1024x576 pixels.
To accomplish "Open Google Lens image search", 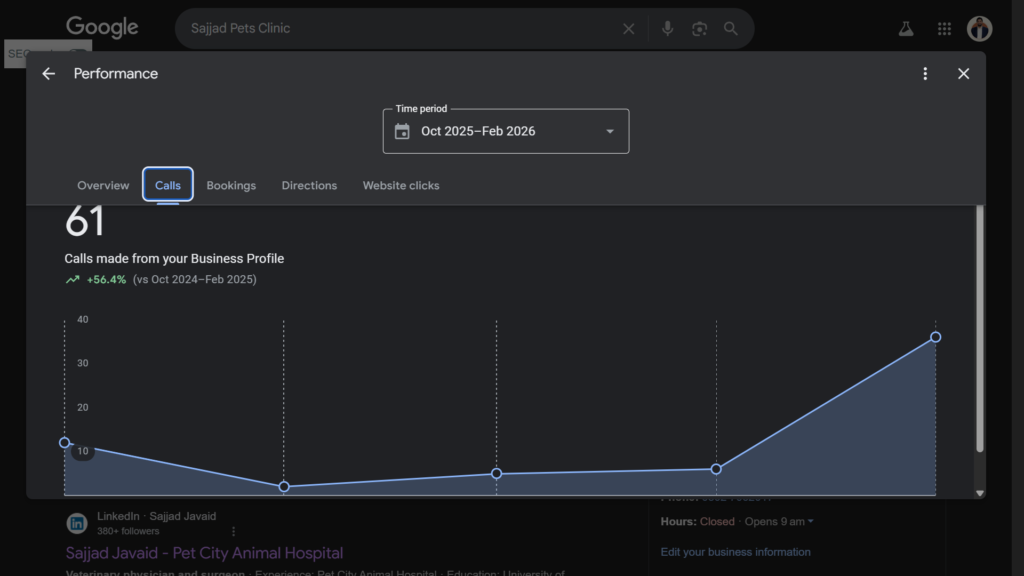I will click(x=699, y=29).
